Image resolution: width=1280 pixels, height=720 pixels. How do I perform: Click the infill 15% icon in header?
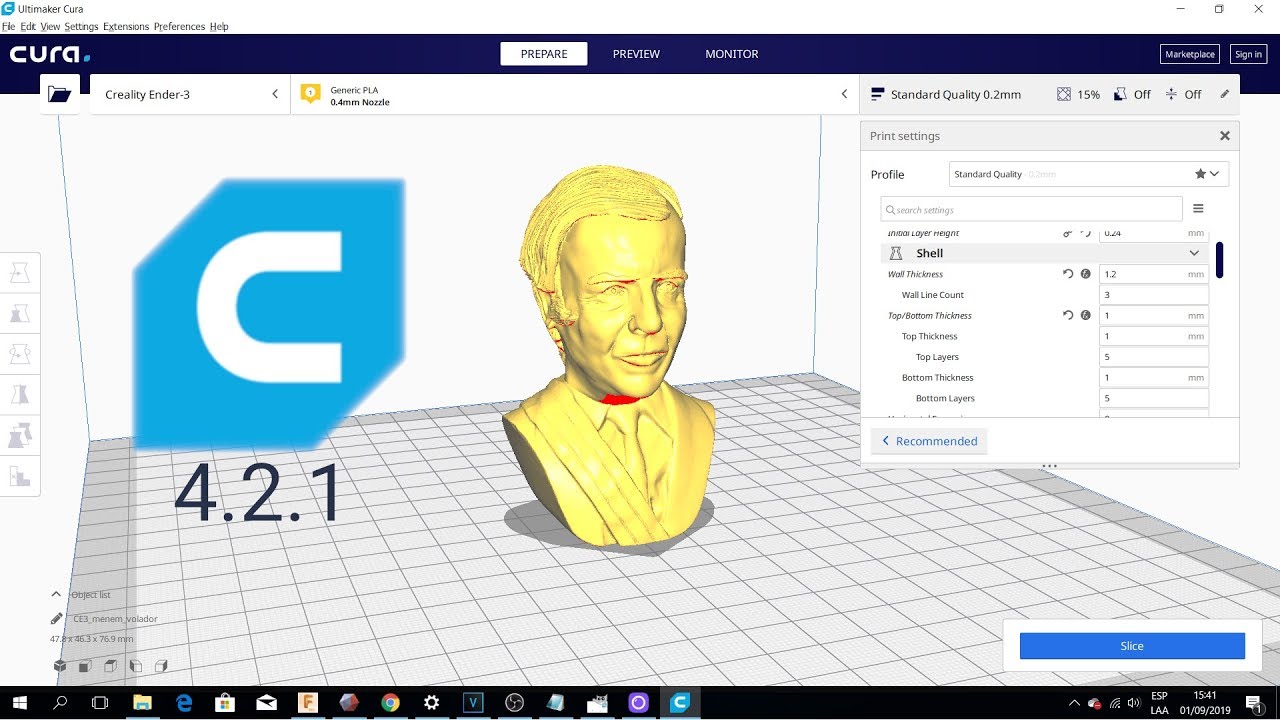point(1065,94)
